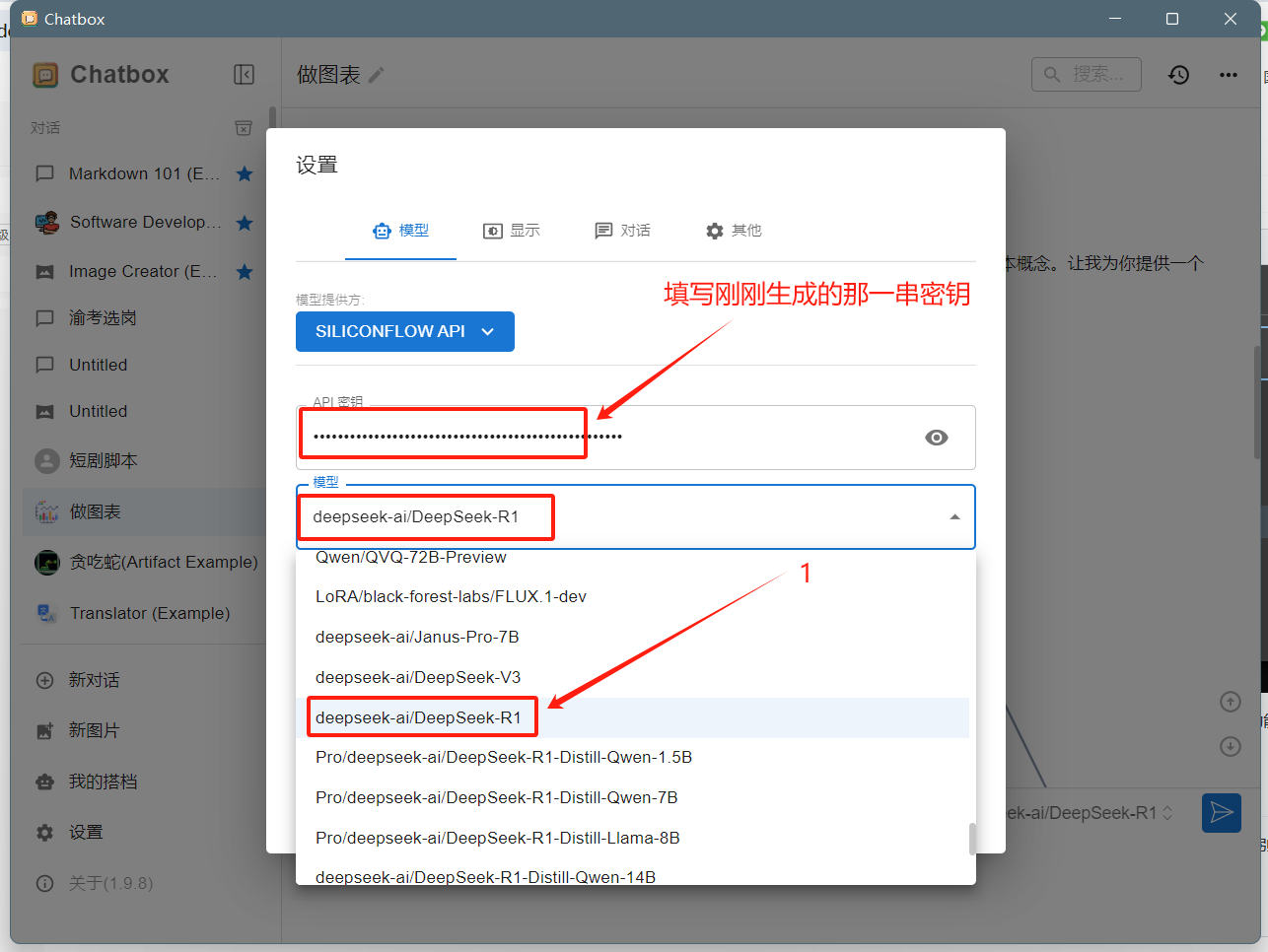Open the Markdown 101 conversation
This screenshot has width=1268, height=952.
coord(144,173)
